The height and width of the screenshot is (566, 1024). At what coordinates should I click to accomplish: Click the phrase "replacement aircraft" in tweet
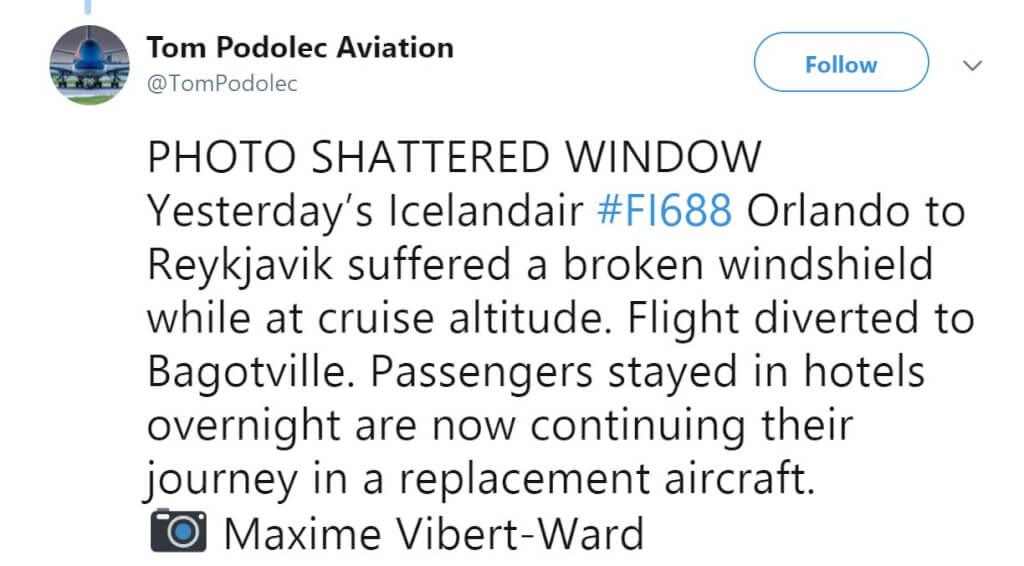[x=600, y=479]
